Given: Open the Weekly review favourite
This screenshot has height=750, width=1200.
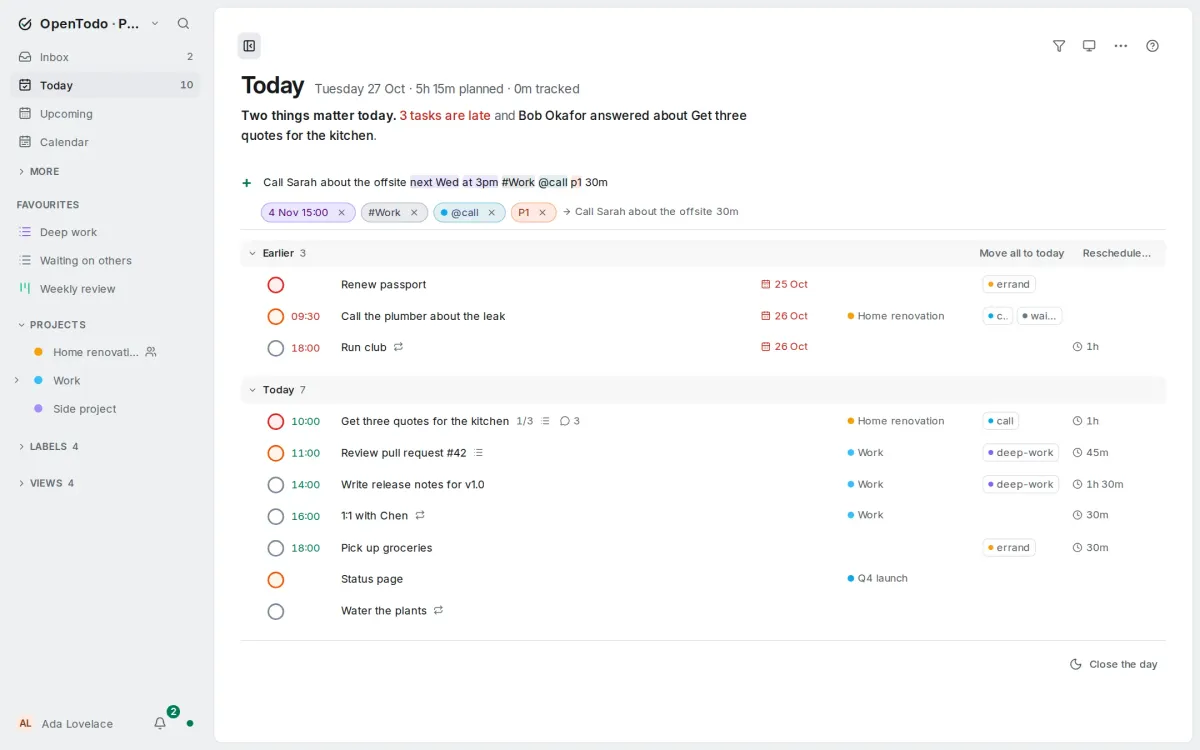Looking at the screenshot, I should 105,289.
